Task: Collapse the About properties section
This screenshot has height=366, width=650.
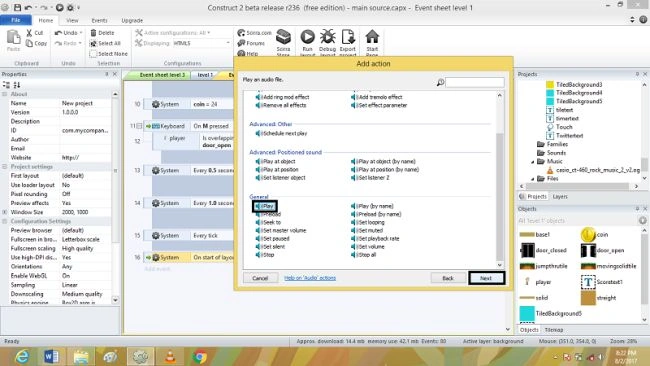Action: tap(5, 95)
